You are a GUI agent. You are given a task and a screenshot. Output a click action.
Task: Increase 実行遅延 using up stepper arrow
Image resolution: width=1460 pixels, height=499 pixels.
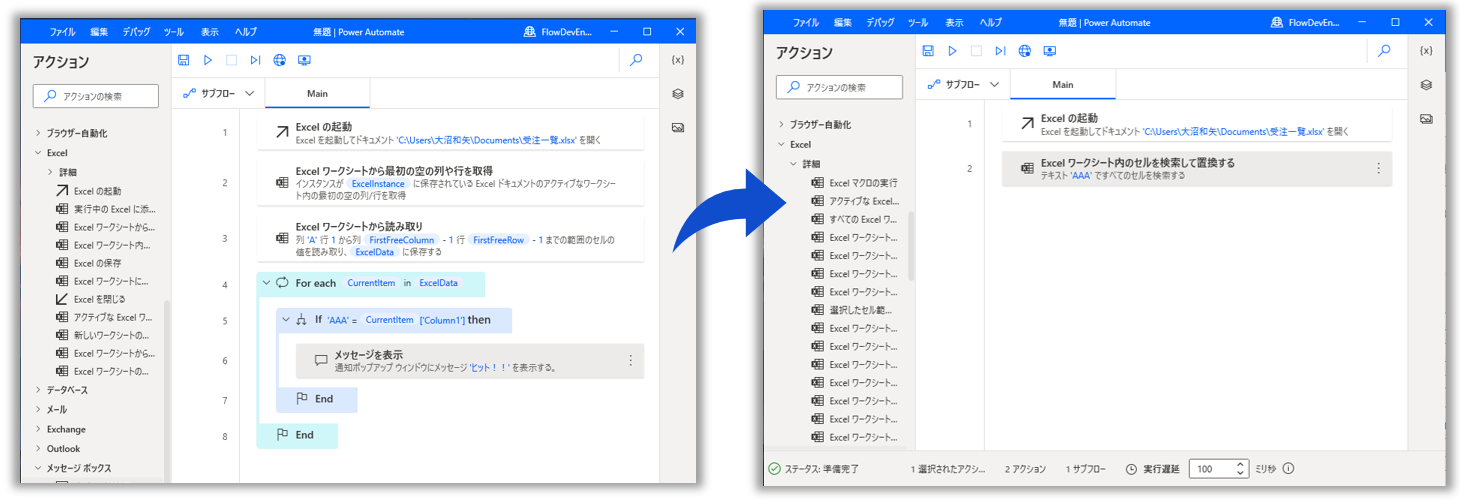1241,464
